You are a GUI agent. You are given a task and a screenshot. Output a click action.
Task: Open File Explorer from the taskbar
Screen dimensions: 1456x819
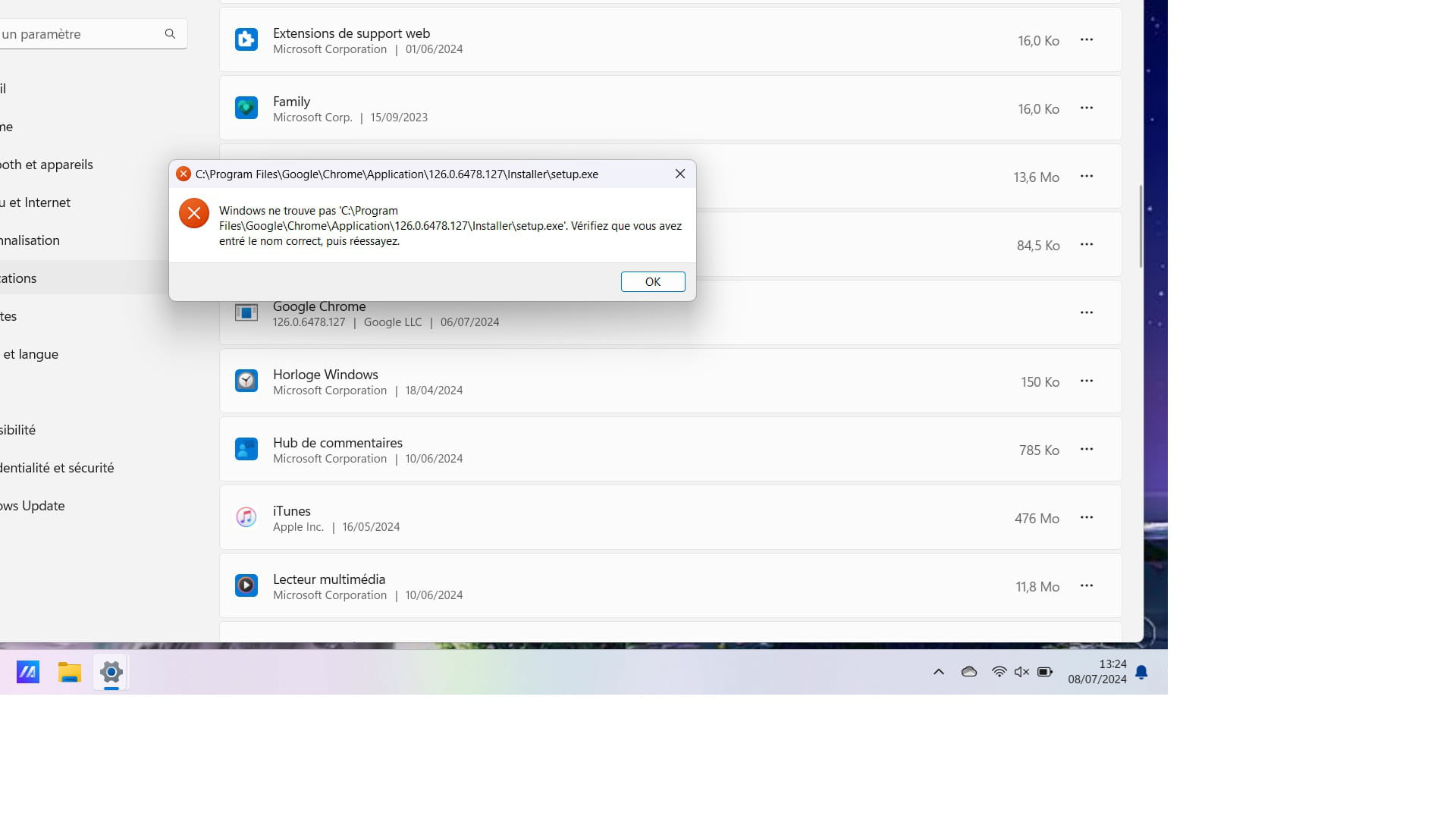(x=70, y=672)
